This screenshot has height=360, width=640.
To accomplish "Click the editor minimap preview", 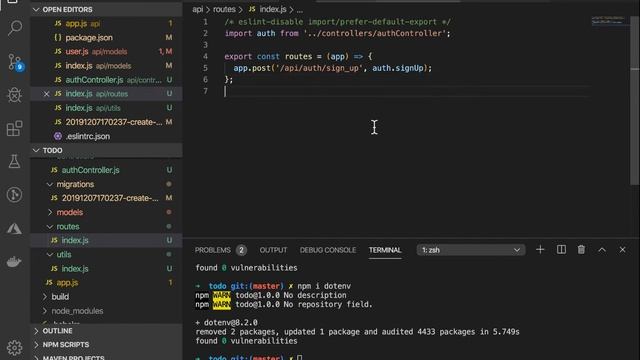I will 608,20.
